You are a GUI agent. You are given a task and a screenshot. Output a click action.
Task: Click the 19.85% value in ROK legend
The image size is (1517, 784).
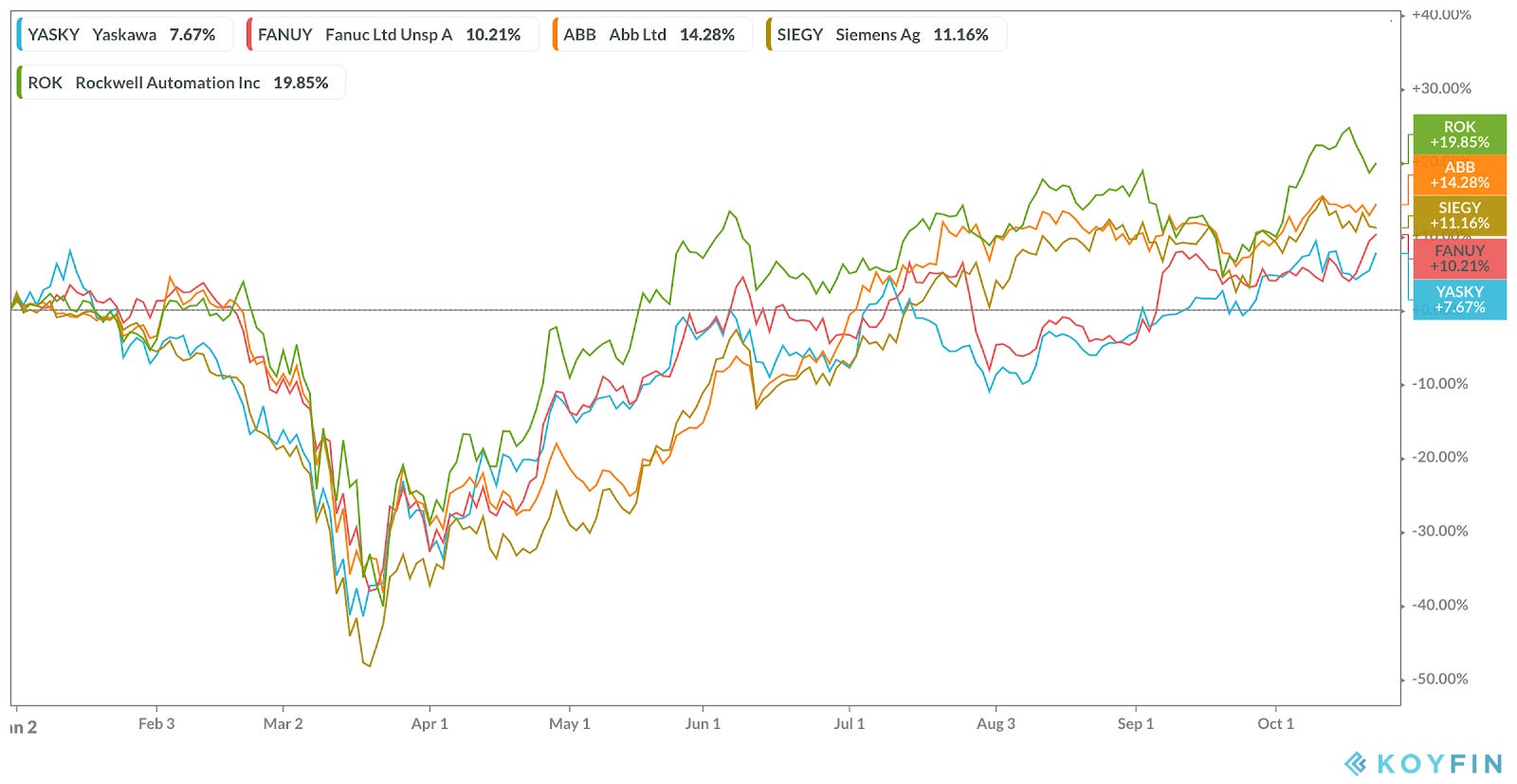301,82
